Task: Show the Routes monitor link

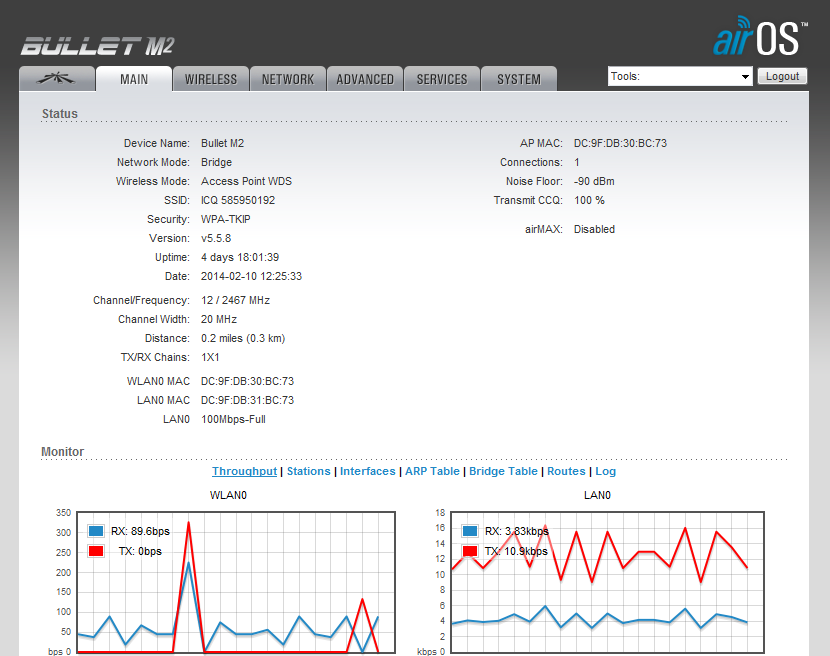Action: (566, 471)
